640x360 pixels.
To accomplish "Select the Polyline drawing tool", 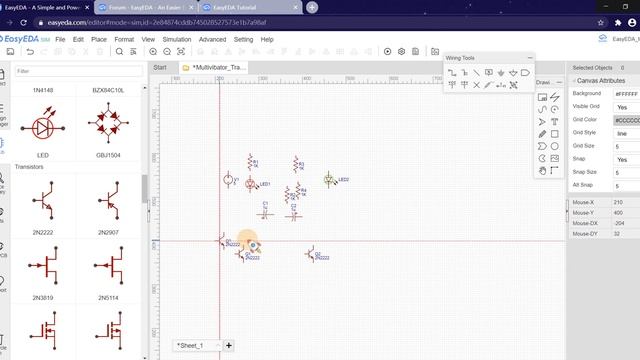I will (x=554, y=97).
